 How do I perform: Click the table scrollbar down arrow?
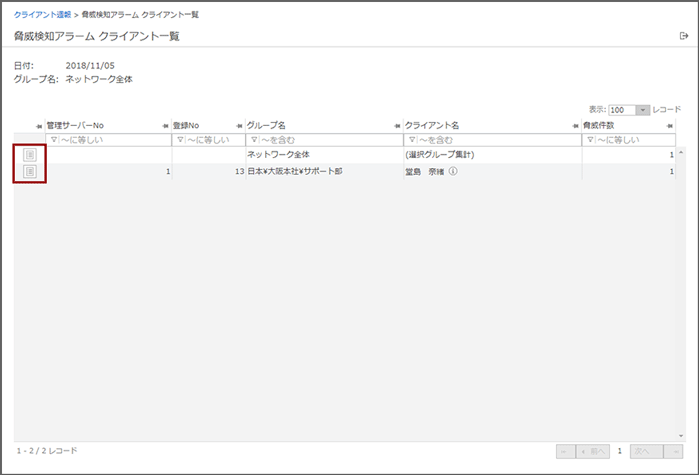pyautogui.click(x=681, y=436)
